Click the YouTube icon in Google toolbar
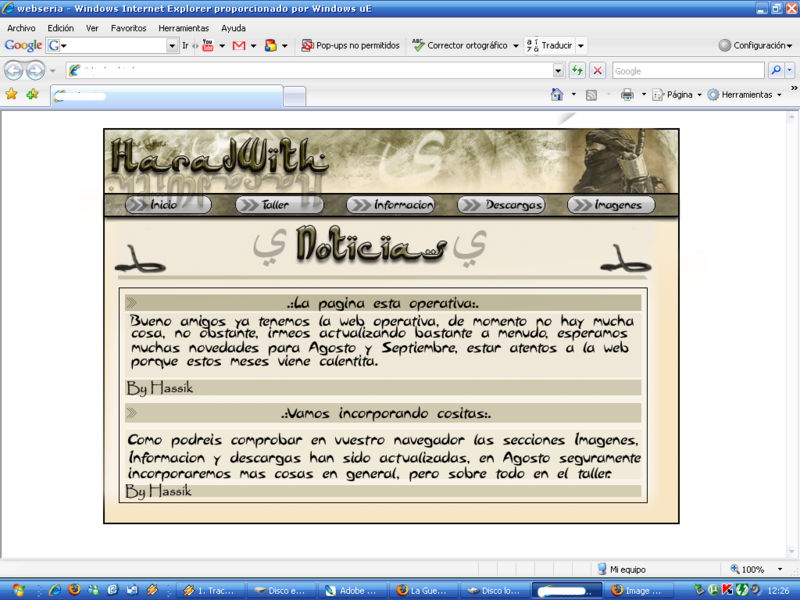Image resolution: width=800 pixels, height=600 pixels. (208, 46)
